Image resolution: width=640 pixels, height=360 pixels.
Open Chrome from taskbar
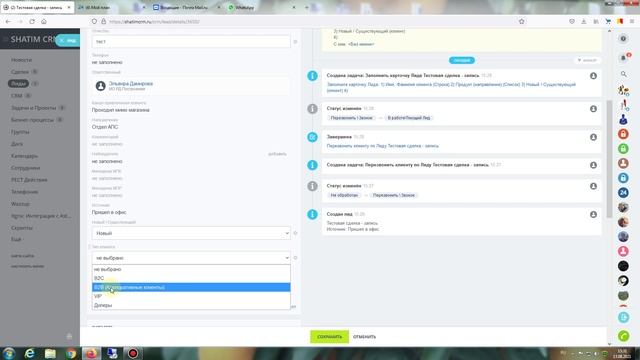[x=71, y=353]
